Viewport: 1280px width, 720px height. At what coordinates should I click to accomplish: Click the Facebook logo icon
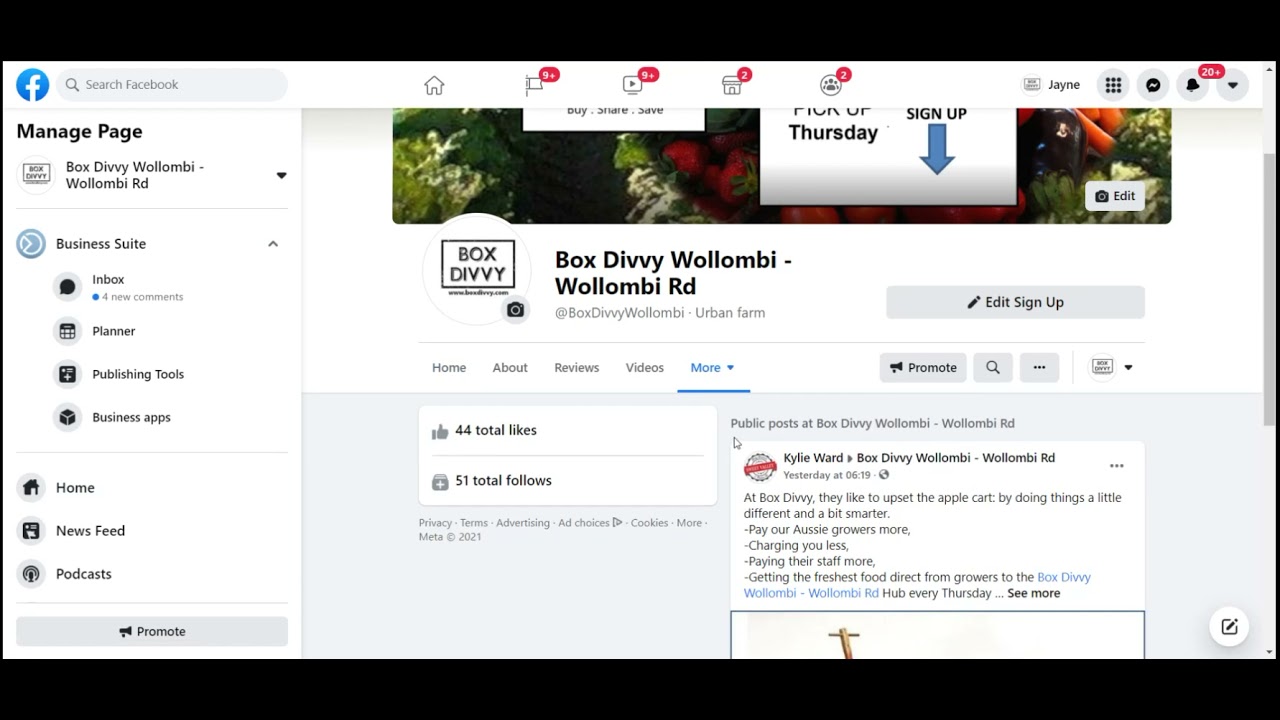coord(32,85)
